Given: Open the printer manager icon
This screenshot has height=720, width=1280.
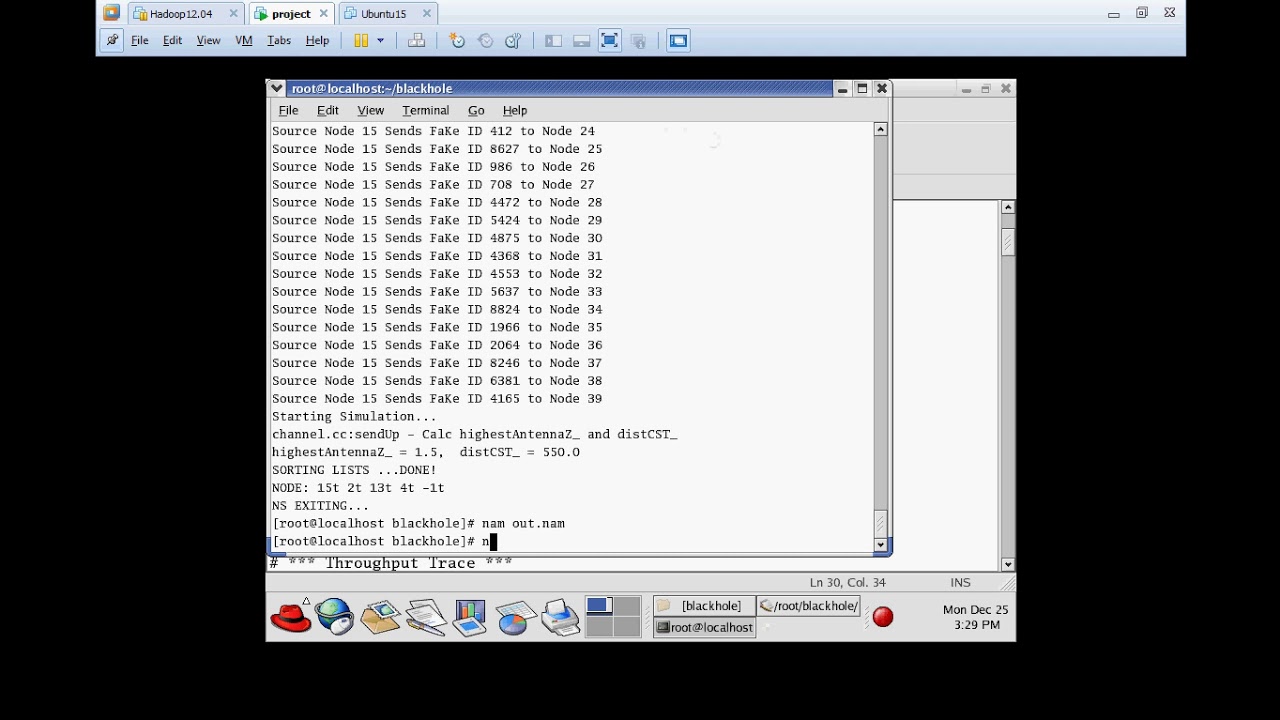Looking at the screenshot, I should tap(561, 617).
